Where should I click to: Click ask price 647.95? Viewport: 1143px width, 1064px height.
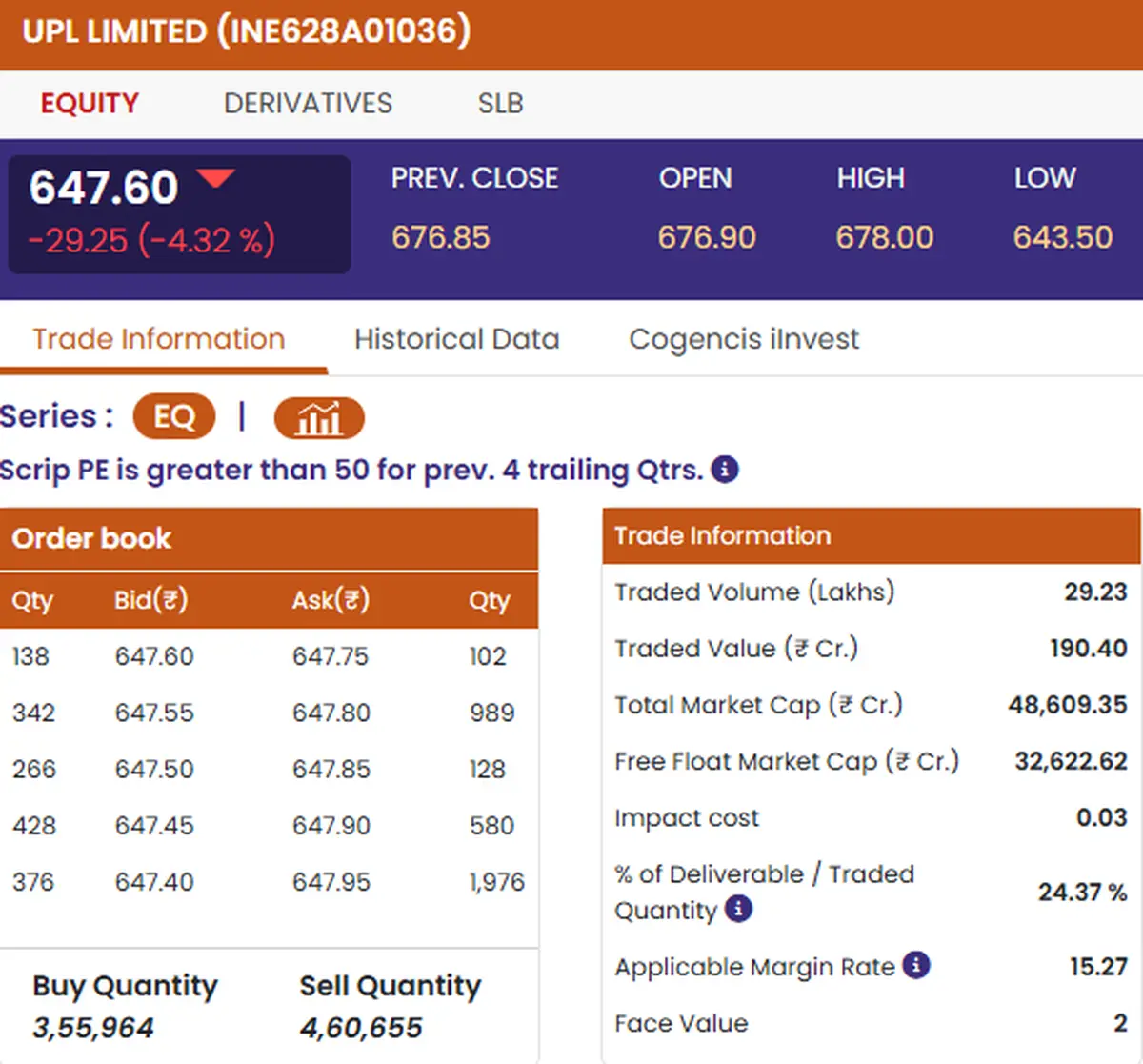pyautogui.click(x=331, y=882)
